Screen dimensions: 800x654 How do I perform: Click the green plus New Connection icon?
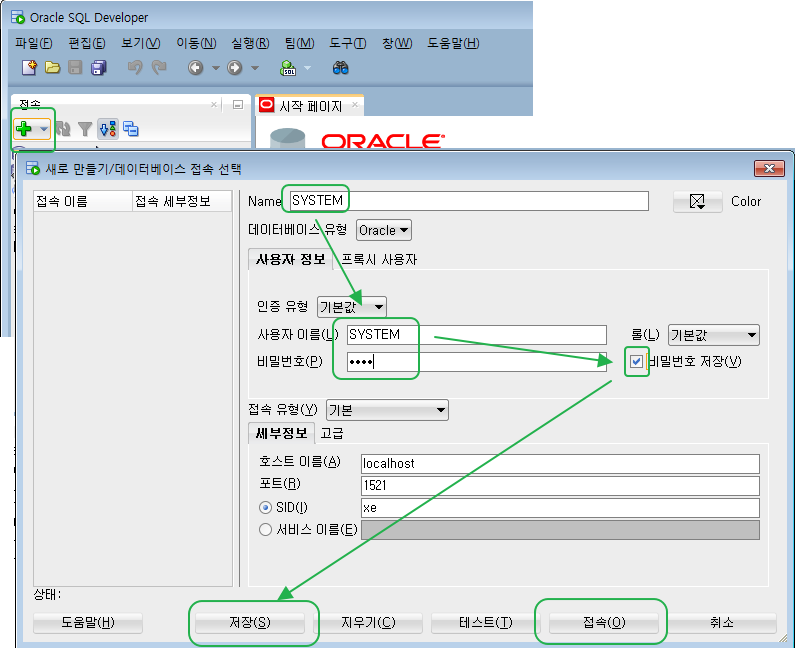23,129
